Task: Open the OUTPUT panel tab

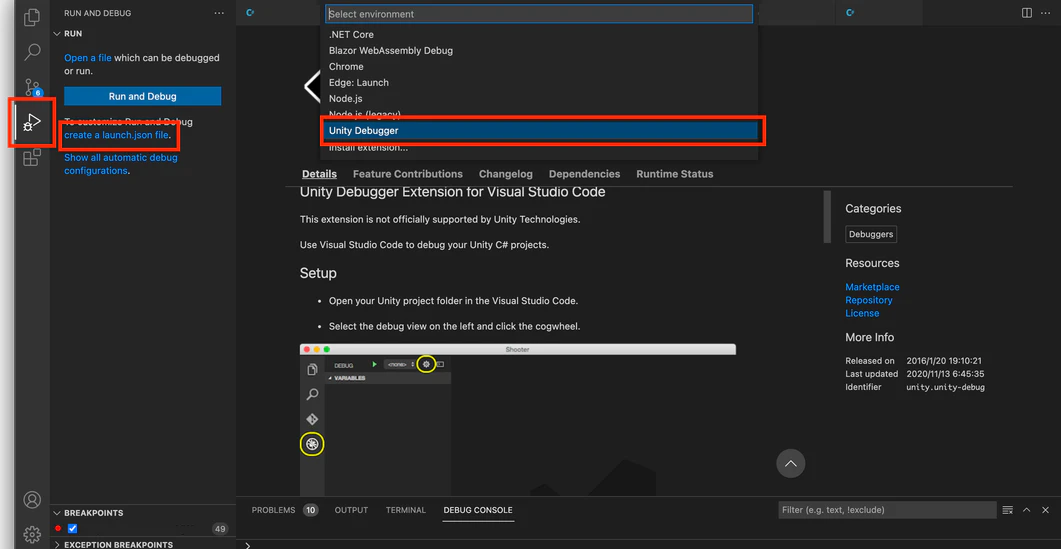Action: click(x=351, y=510)
